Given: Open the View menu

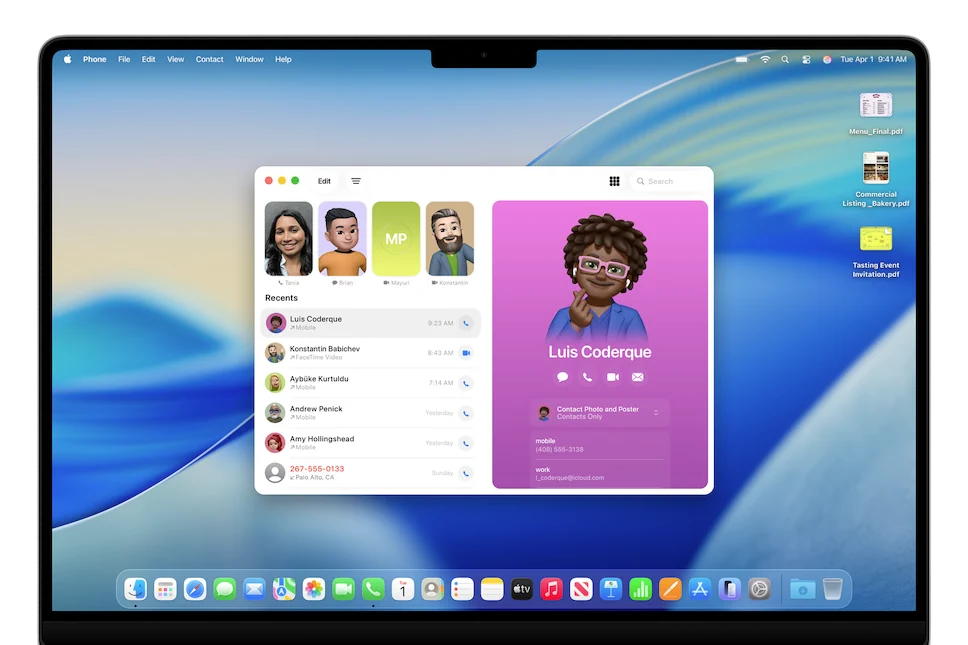Looking at the screenshot, I should point(175,59).
